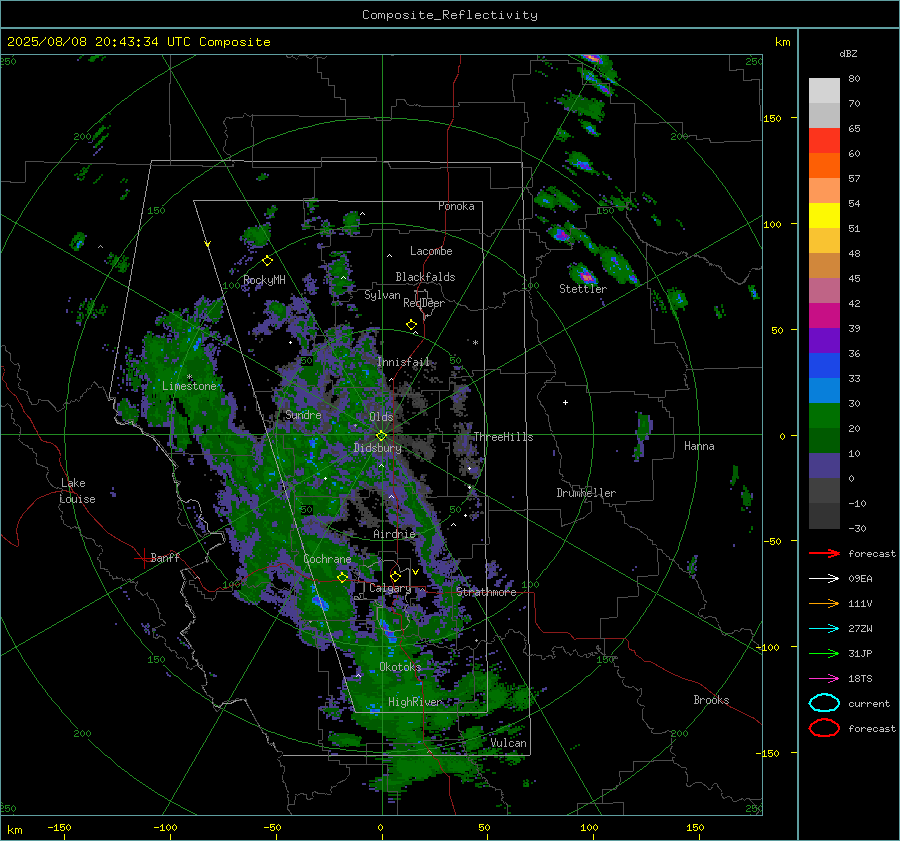Click the Blackfalds city label
Viewport: 900px width, 841px height.
coord(425,277)
